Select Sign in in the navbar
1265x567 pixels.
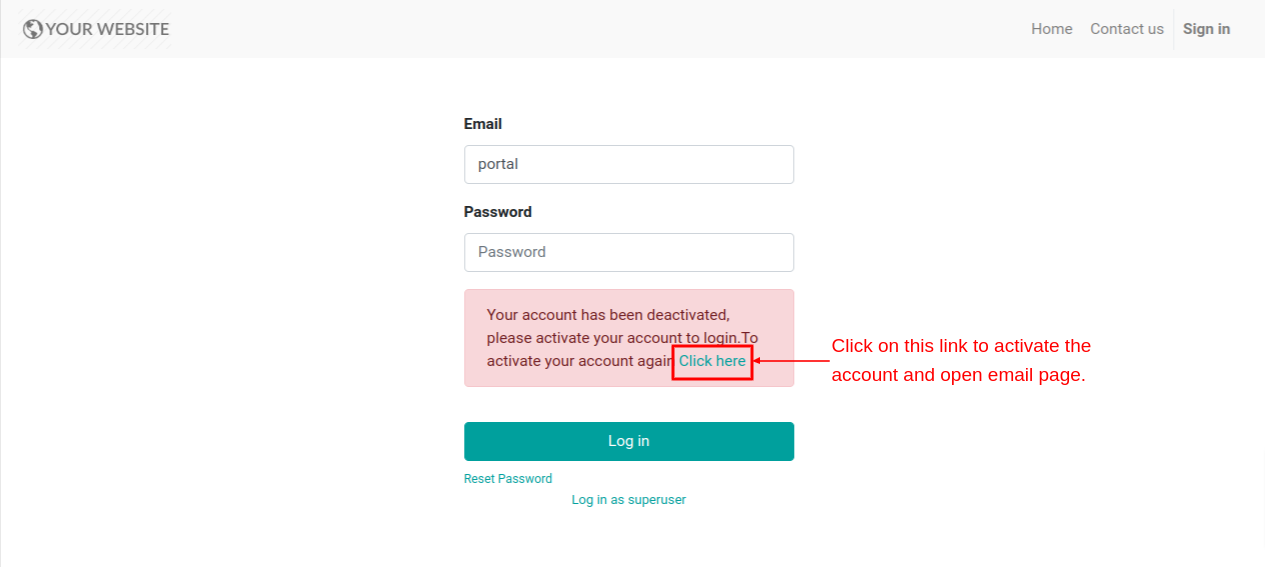(x=1206, y=29)
